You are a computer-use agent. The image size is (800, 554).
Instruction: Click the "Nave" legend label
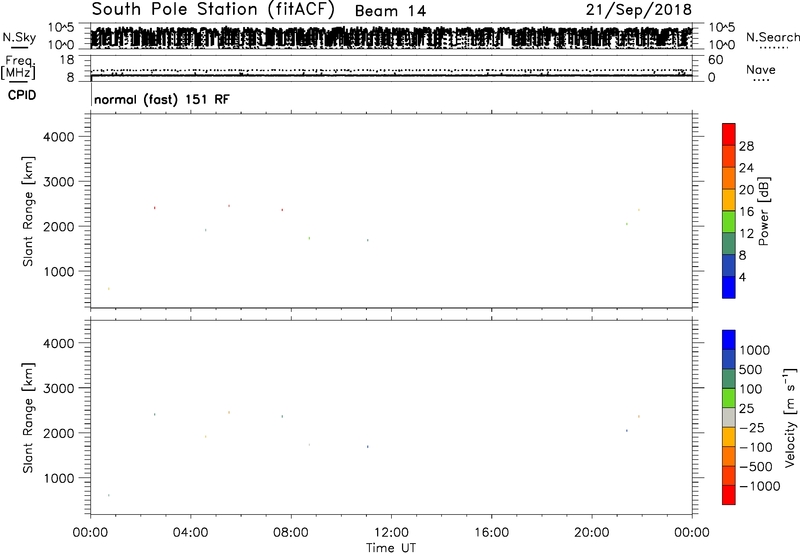[761, 70]
